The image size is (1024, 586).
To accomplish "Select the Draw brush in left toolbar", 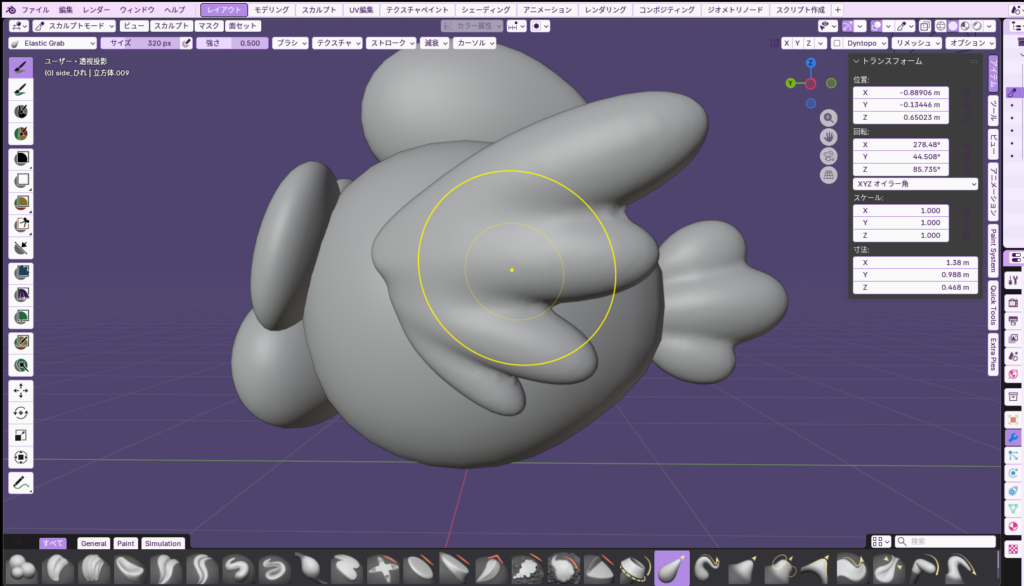I will click(20, 67).
